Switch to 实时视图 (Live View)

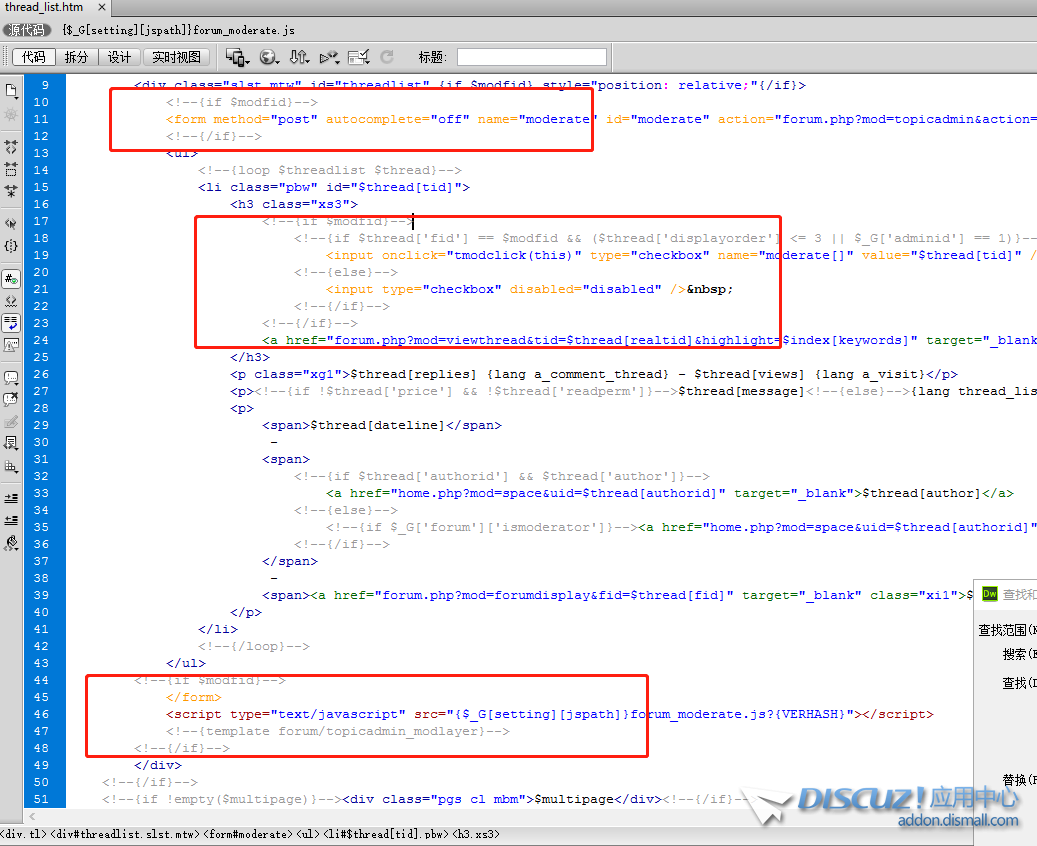click(x=176, y=57)
